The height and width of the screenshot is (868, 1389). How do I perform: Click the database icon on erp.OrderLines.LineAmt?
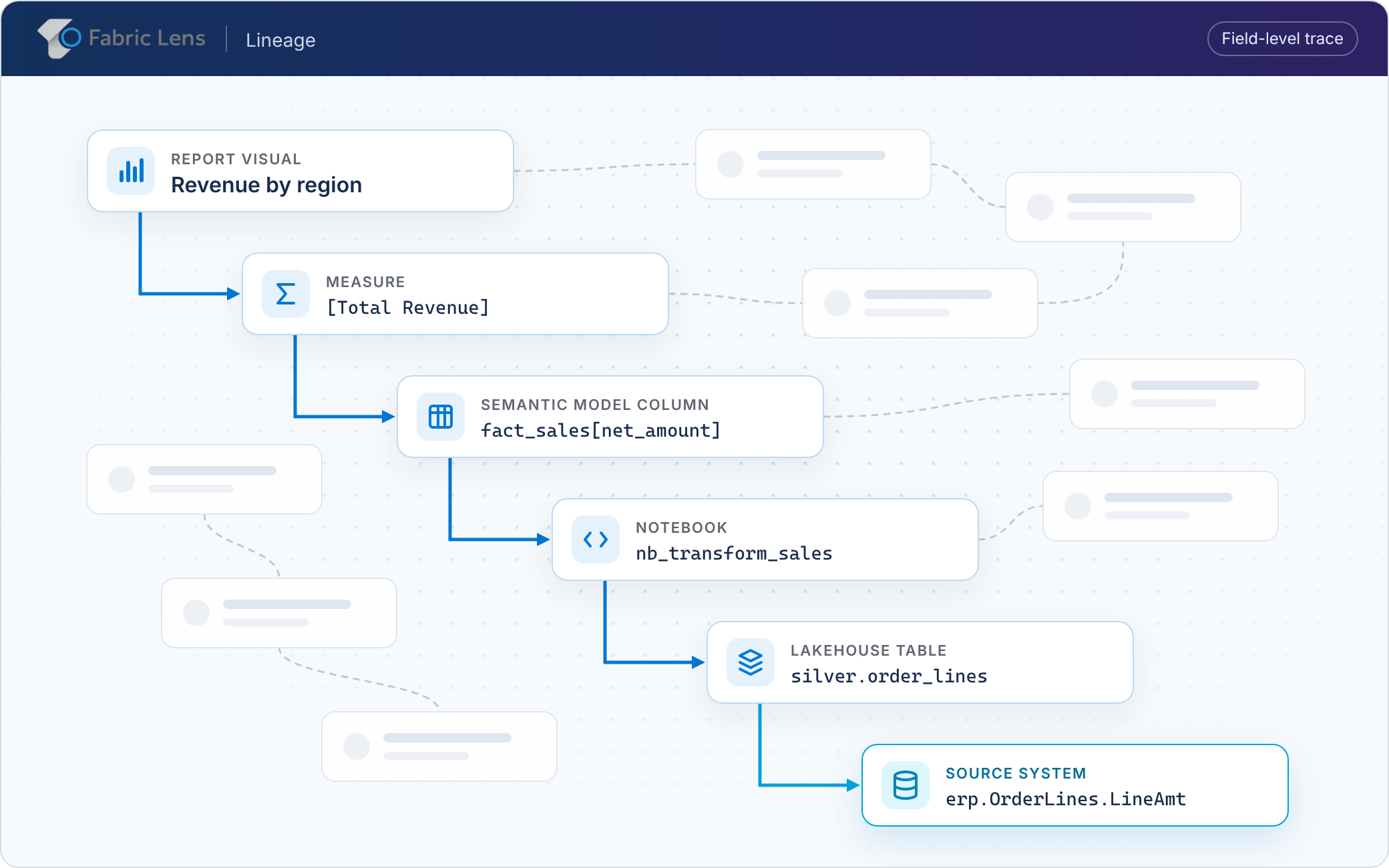(x=906, y=785)
